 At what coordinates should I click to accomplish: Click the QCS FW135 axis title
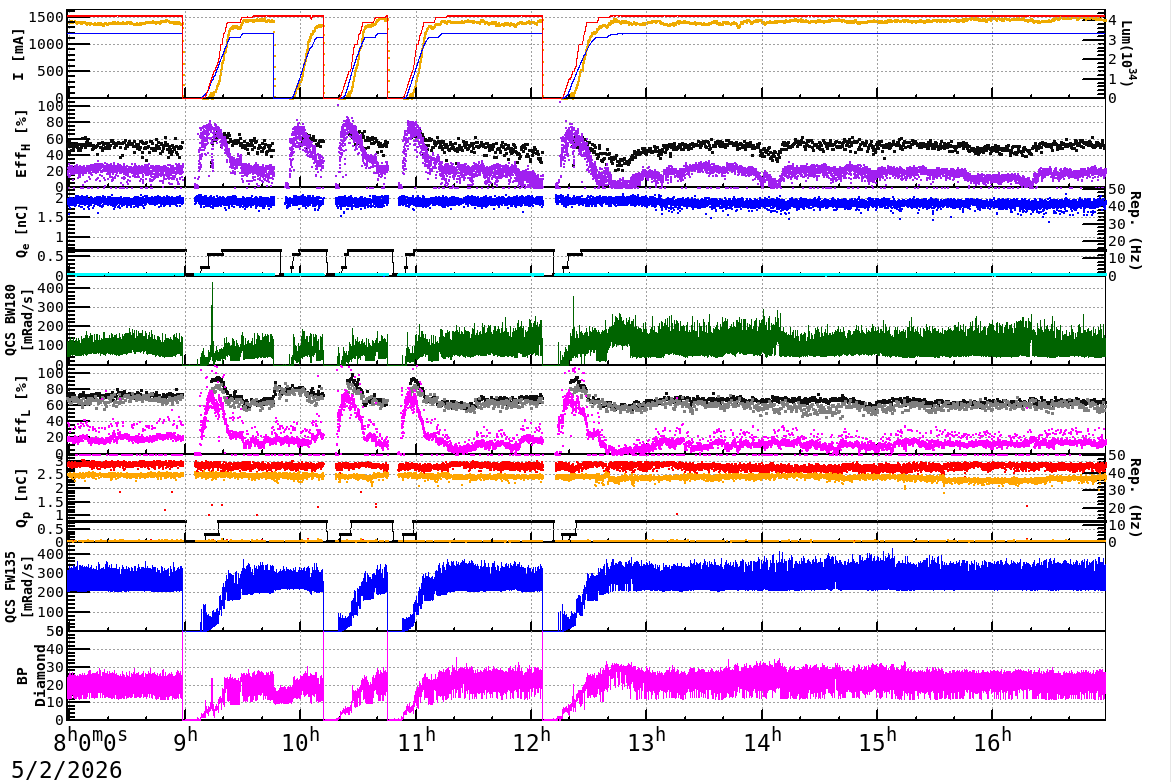point(19,587)
